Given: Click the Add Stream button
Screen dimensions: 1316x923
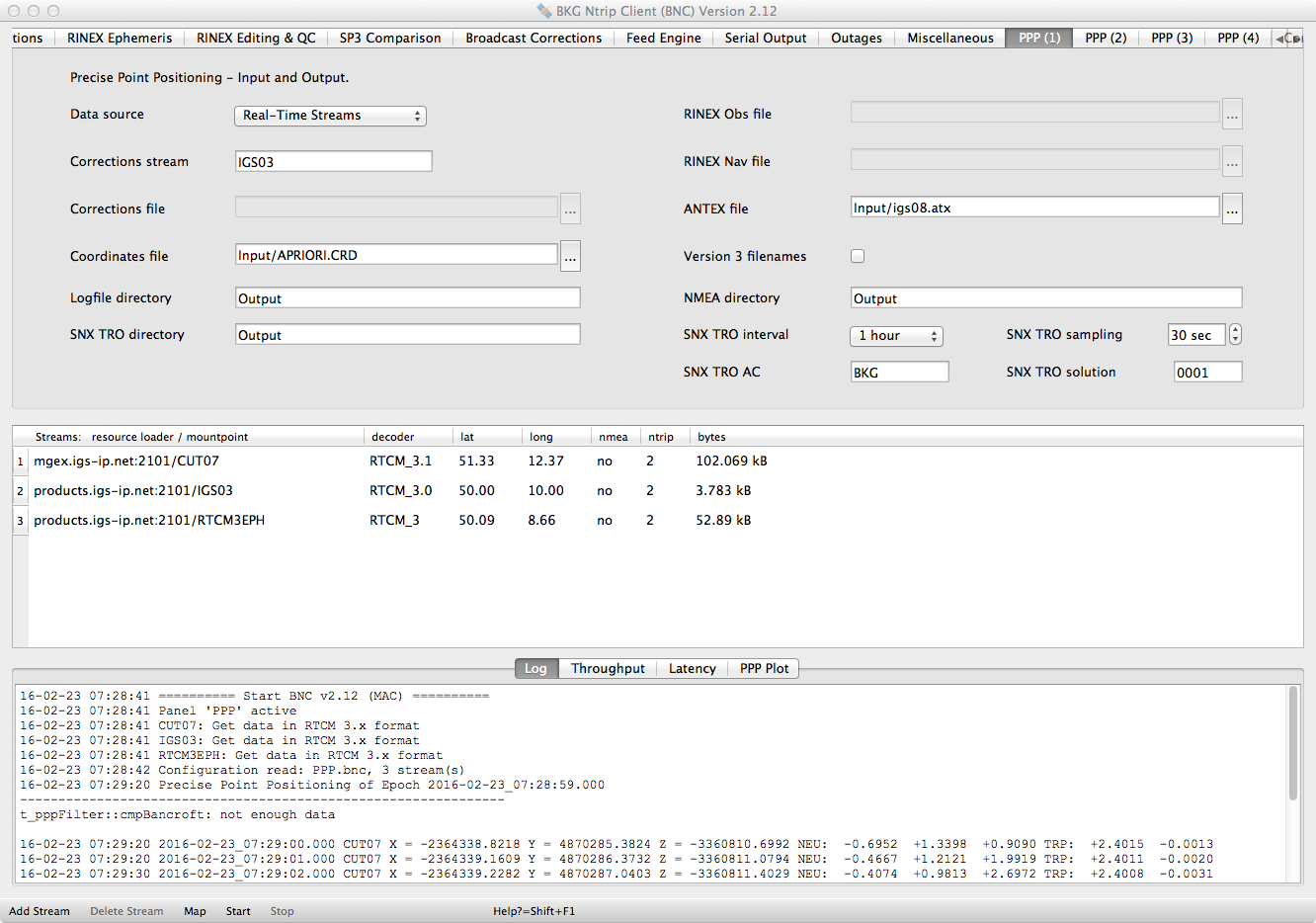Looking at the screenshot, I should point(40,911).
